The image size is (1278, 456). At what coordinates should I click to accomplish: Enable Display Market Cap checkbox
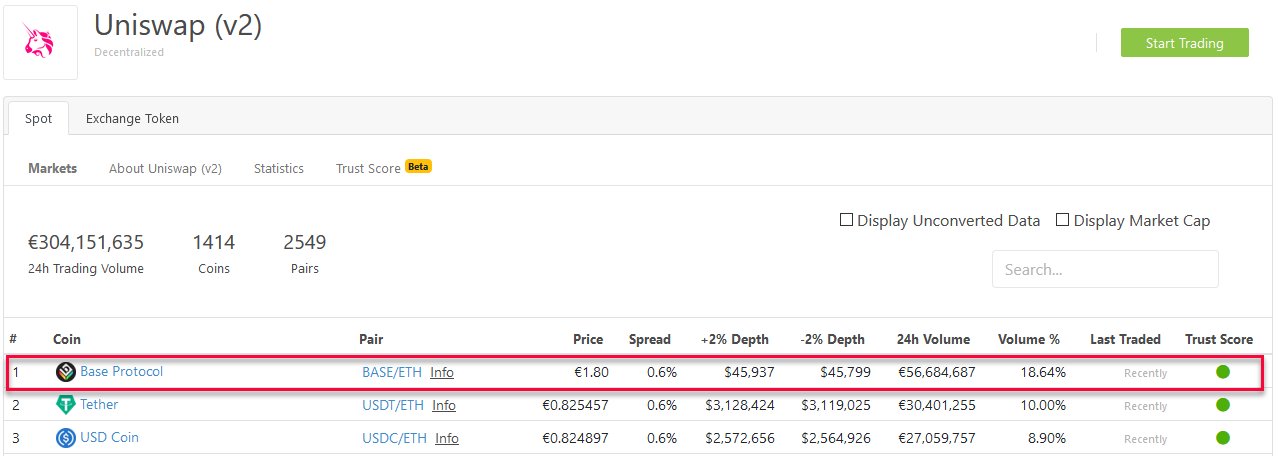tap(1063, 220)
